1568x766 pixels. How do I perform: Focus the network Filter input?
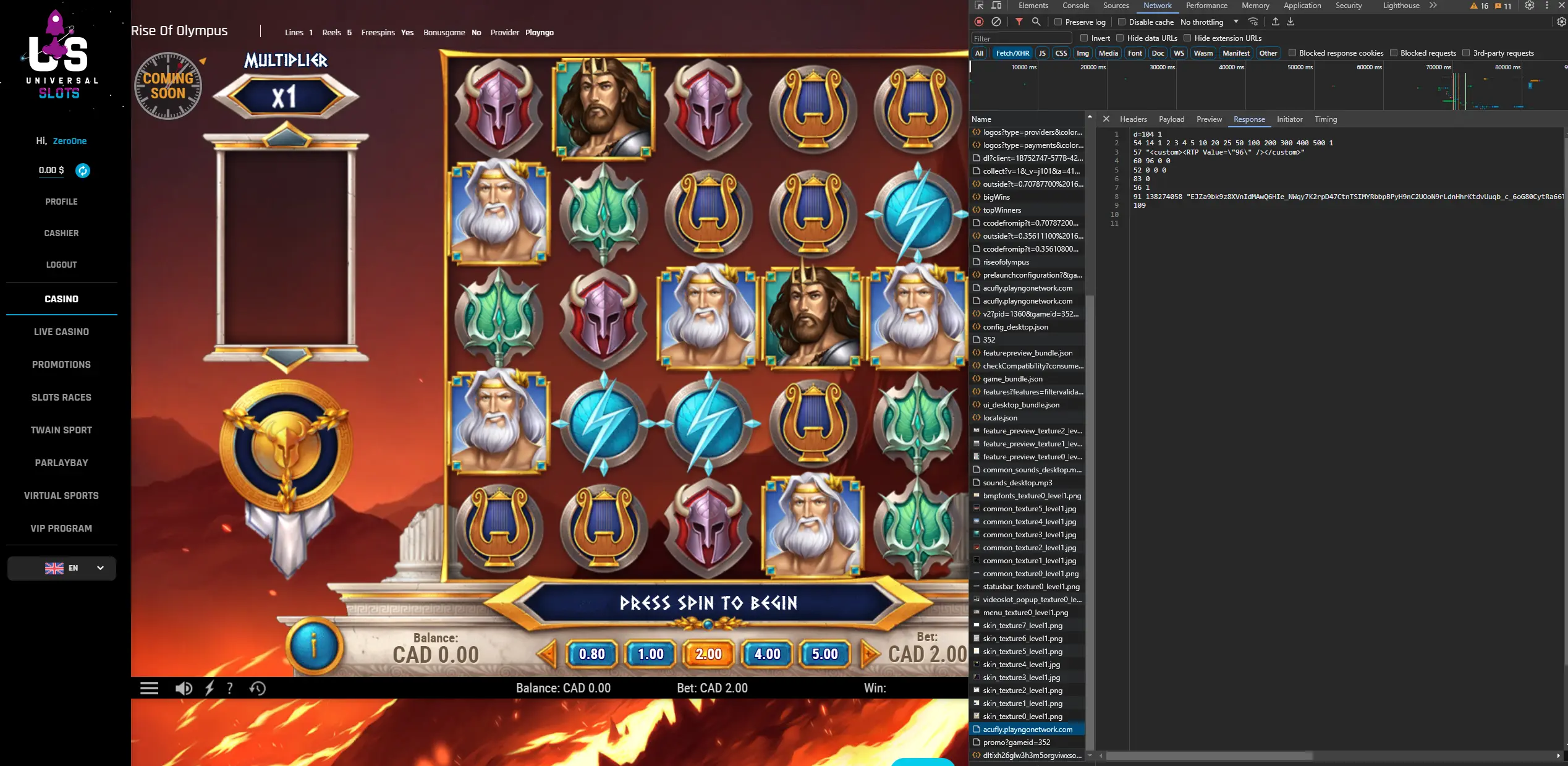1022,38
